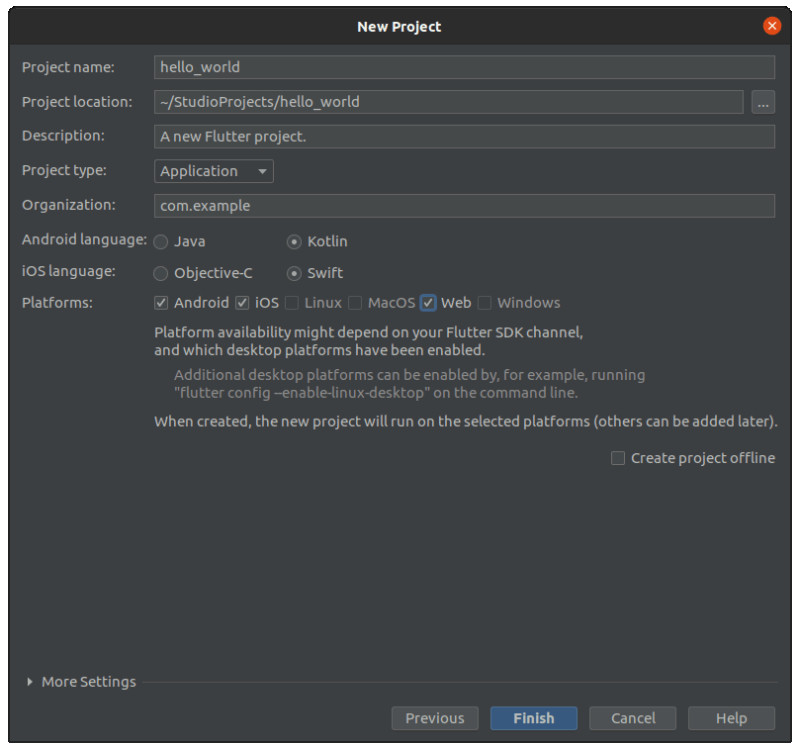Choose Swift for the iOS language
Image resolution: width=800 pixels, height=751 pixels.
(x=294, y=273)
